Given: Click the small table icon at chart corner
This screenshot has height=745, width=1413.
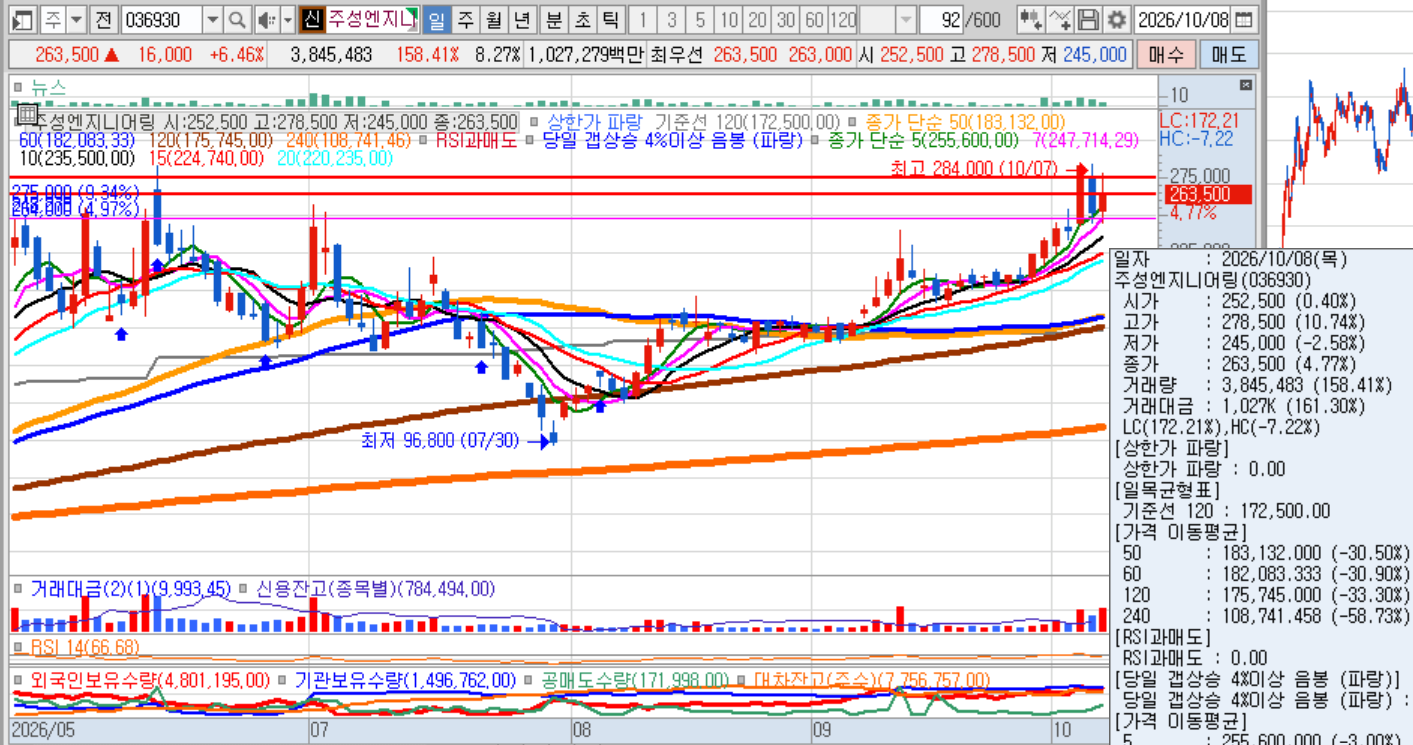Looking at the screenshot, I should 27,113.
